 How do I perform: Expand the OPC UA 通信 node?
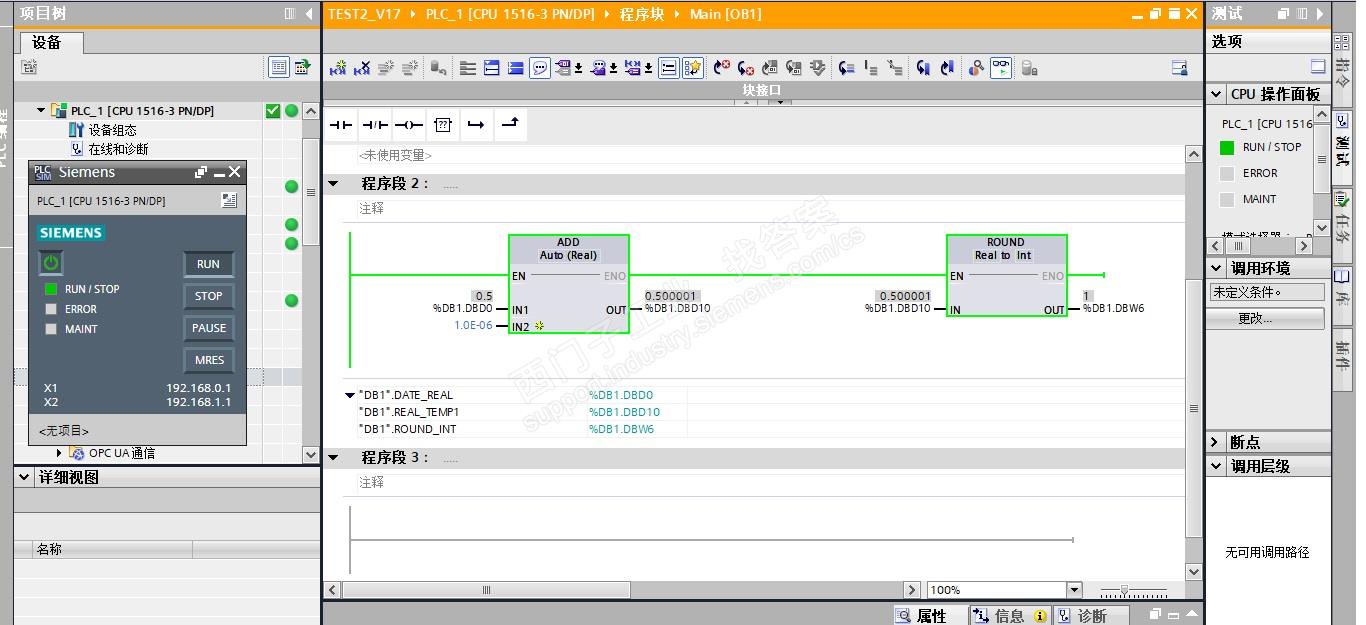click(x=59, y=453)
